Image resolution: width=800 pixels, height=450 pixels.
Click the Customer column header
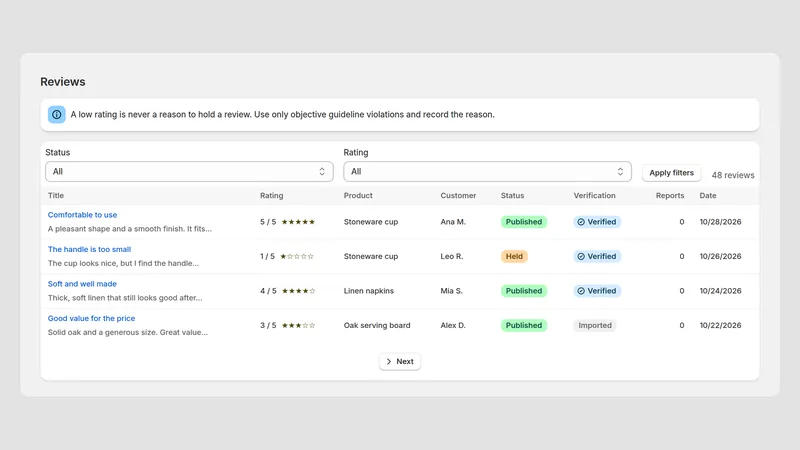point(458,195)
